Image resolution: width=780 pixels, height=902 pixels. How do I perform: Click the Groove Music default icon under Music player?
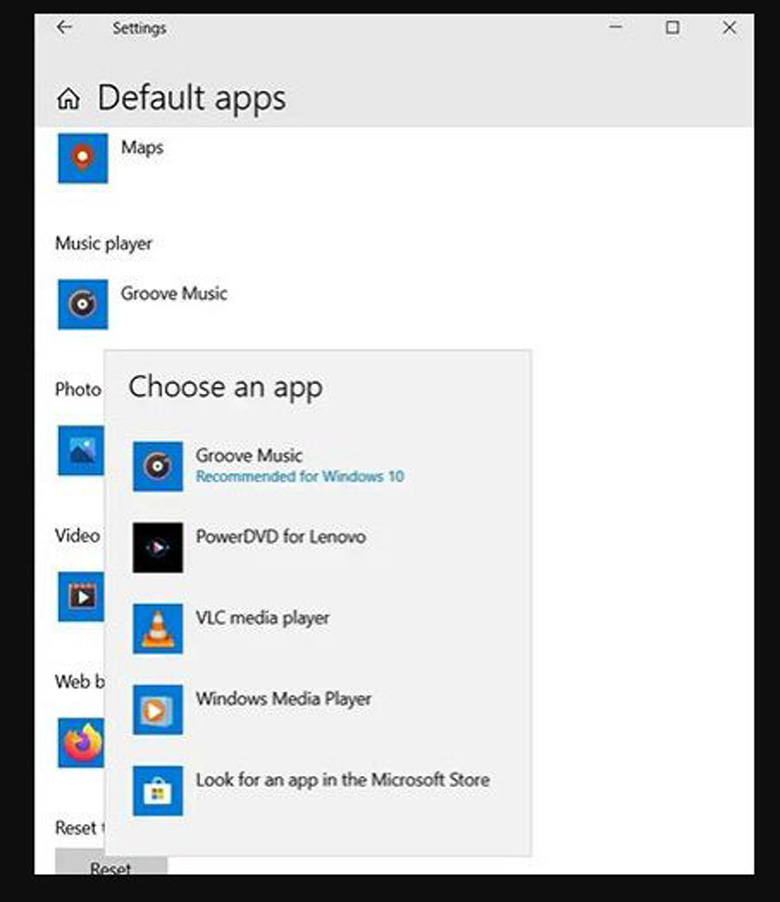(x=83, y=304)
